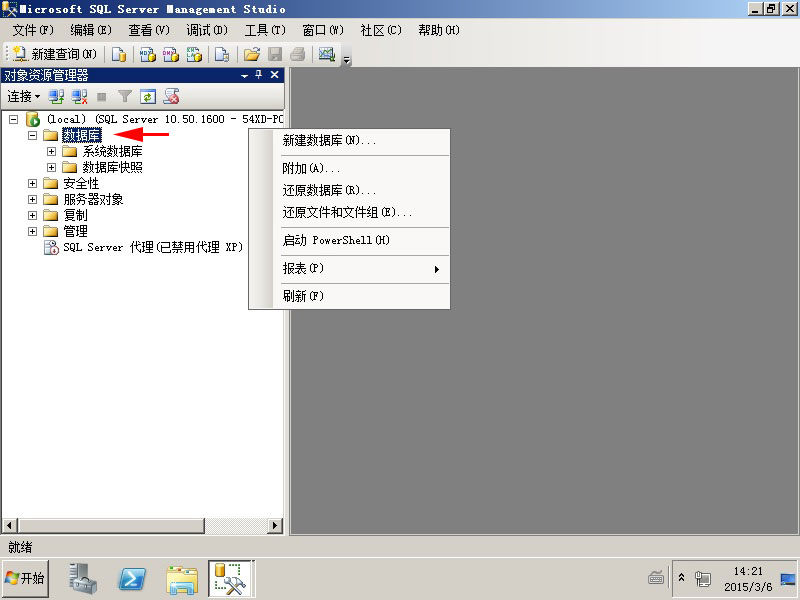Open the 连接 (Connect) dropdown
The height and width of the screenshot is (600, 800).
(23, 97)
